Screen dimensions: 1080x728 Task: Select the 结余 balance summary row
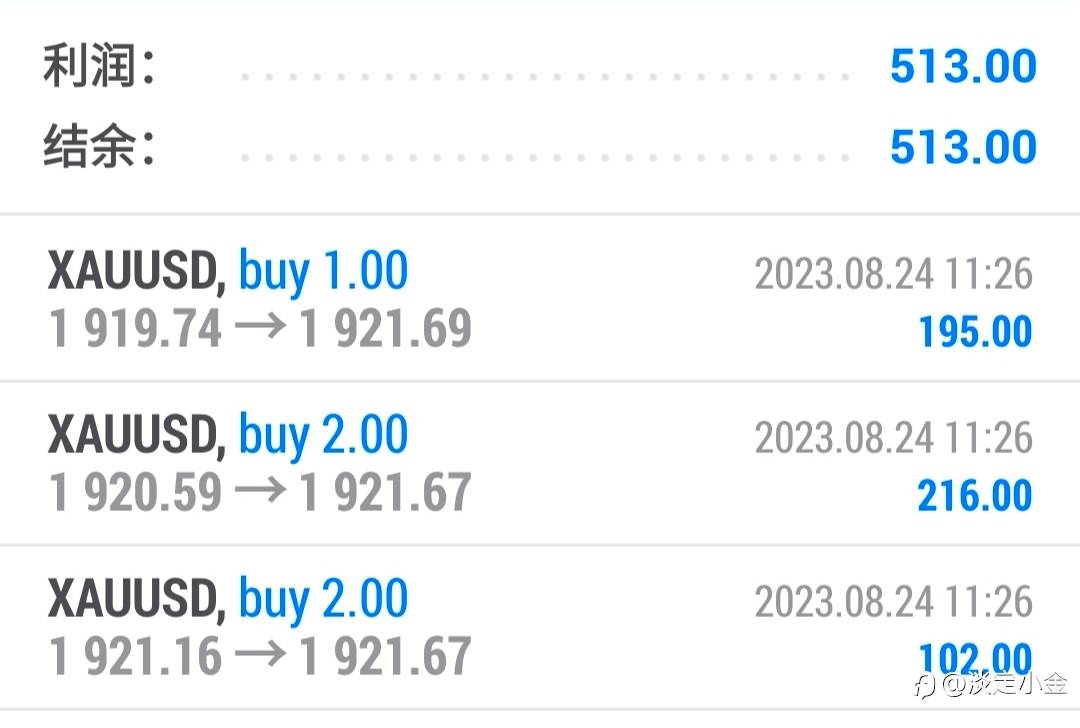click(x=540, y=147)
